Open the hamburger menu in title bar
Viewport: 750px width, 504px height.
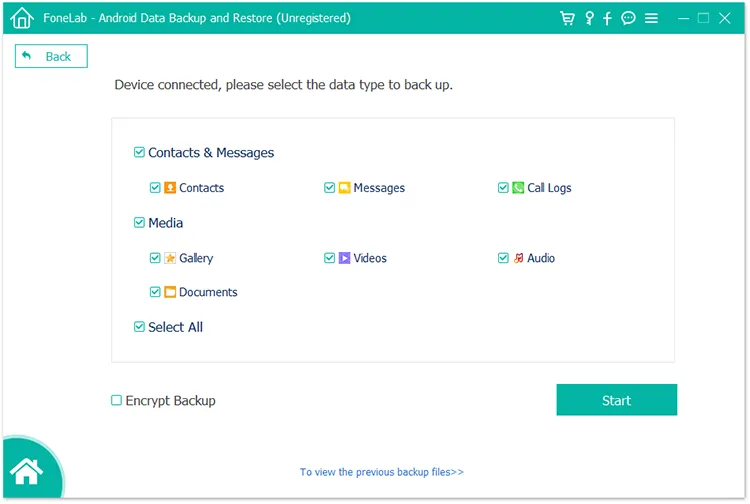coord(651,18)
